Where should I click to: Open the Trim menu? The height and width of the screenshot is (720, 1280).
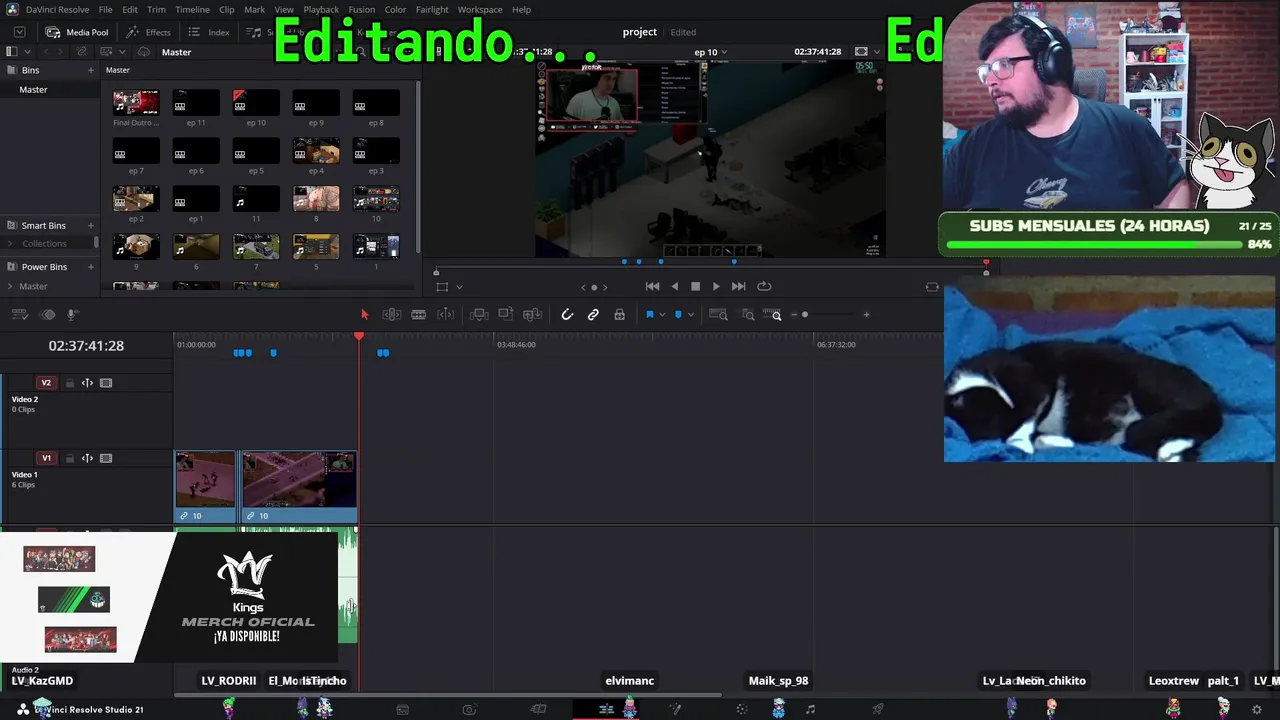[156, 9]
